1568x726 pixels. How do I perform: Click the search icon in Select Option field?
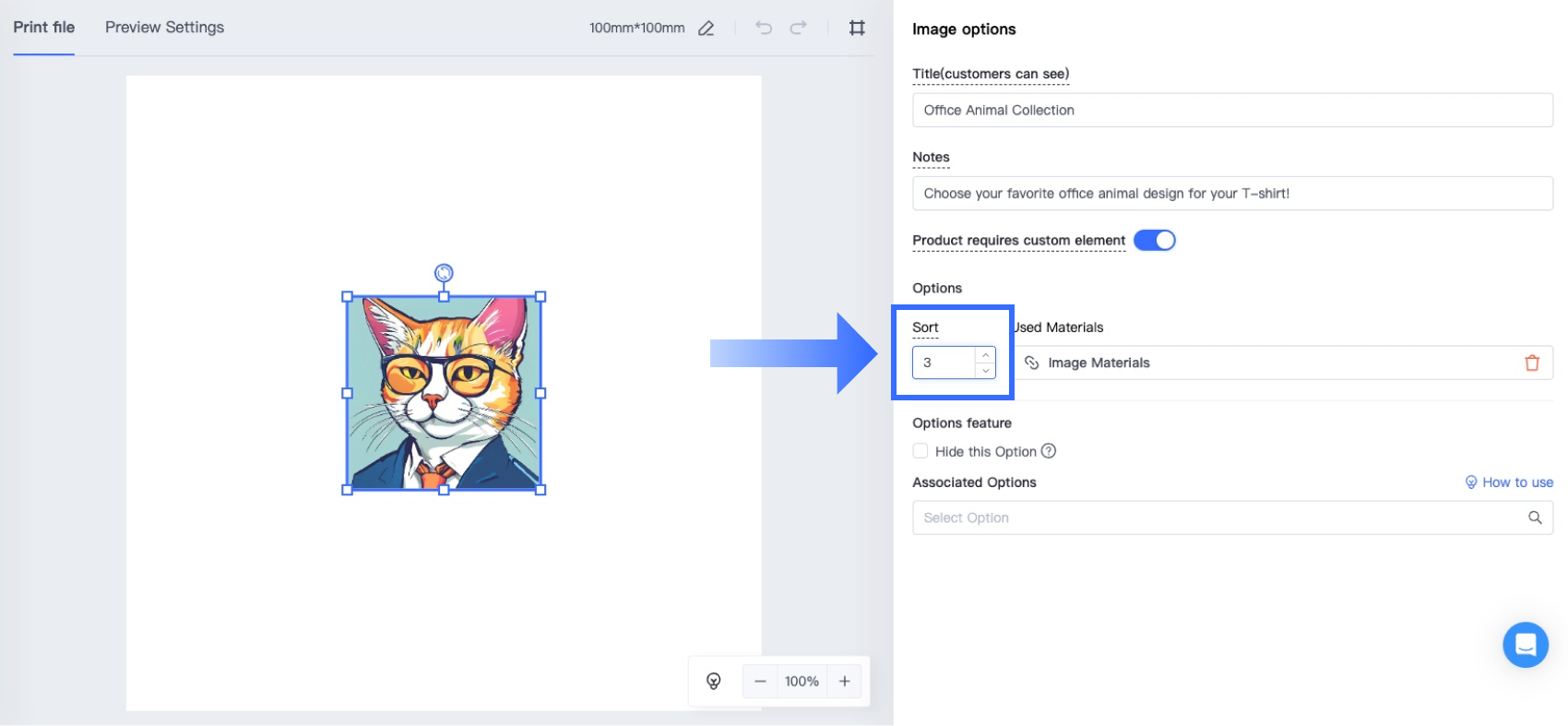click(1535, 518)
